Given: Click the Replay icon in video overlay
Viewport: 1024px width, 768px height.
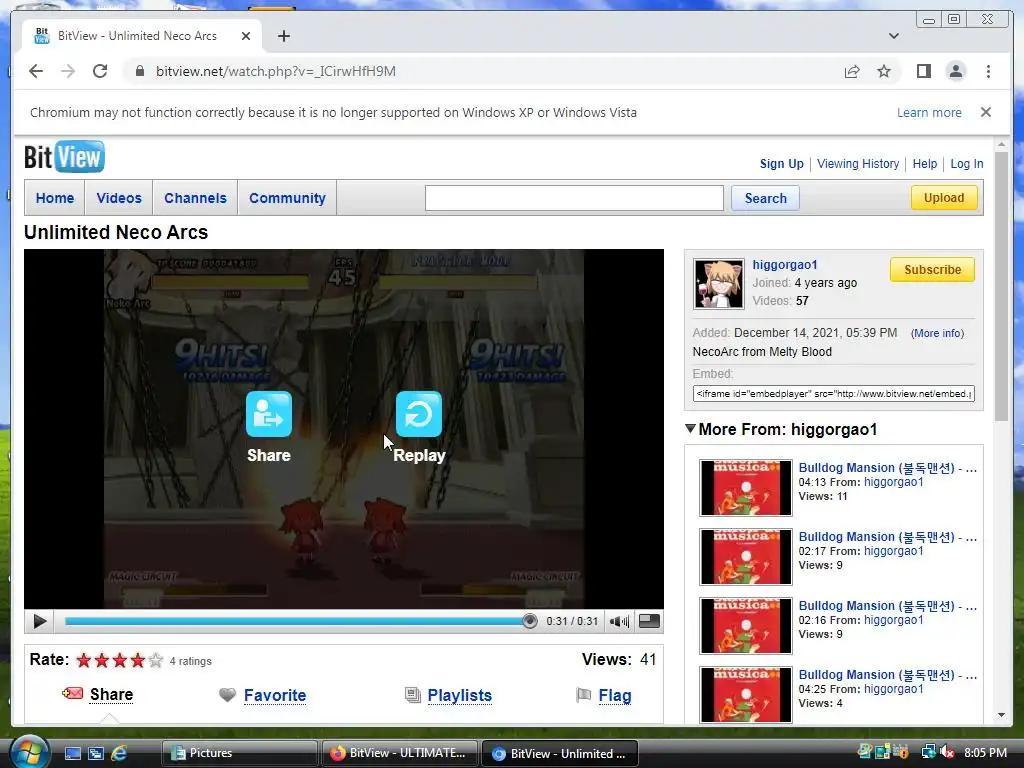Looking at the screenshot, I should click(419, 414).
